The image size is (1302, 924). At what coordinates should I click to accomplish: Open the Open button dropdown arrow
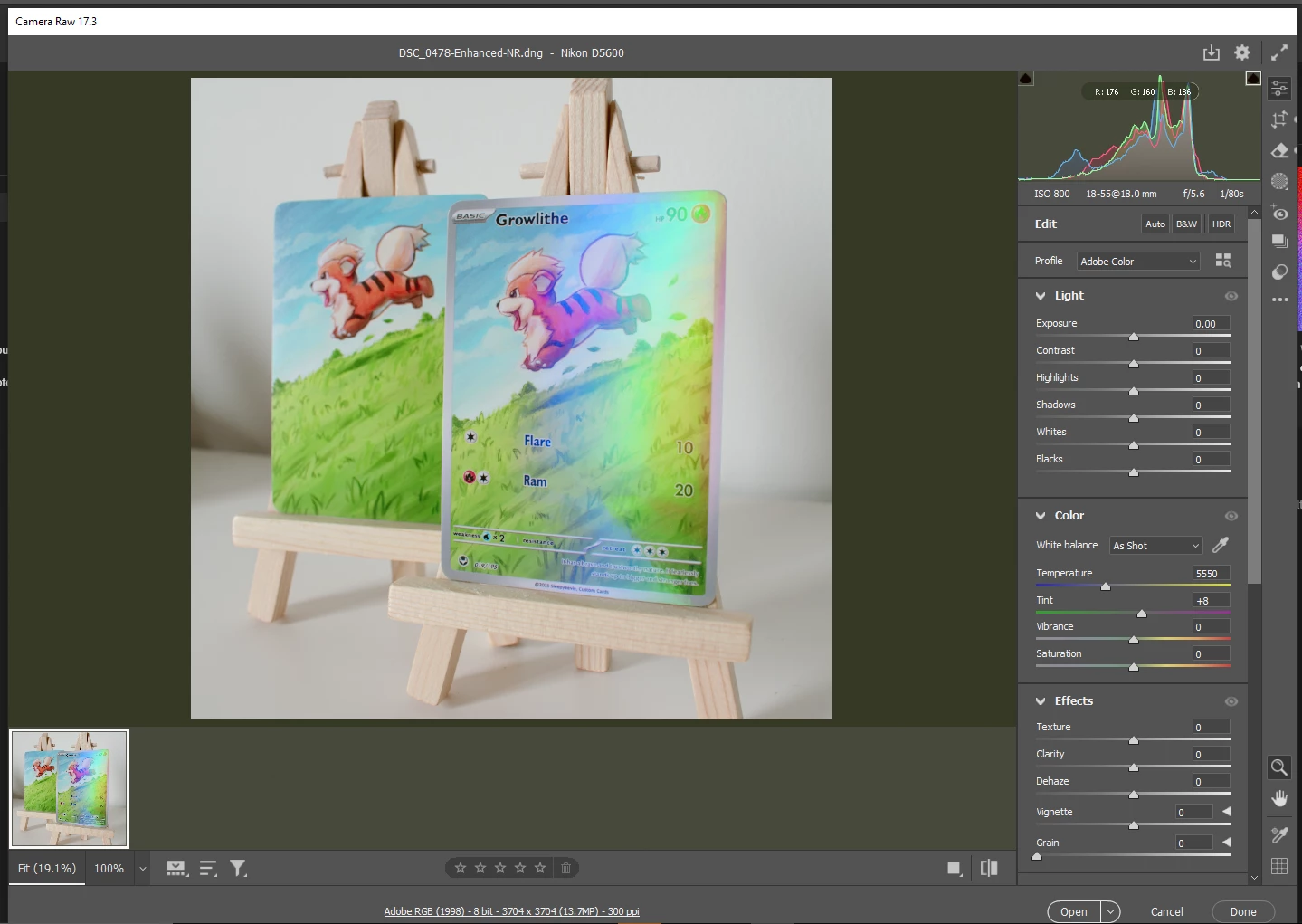tap(1111, 912)
